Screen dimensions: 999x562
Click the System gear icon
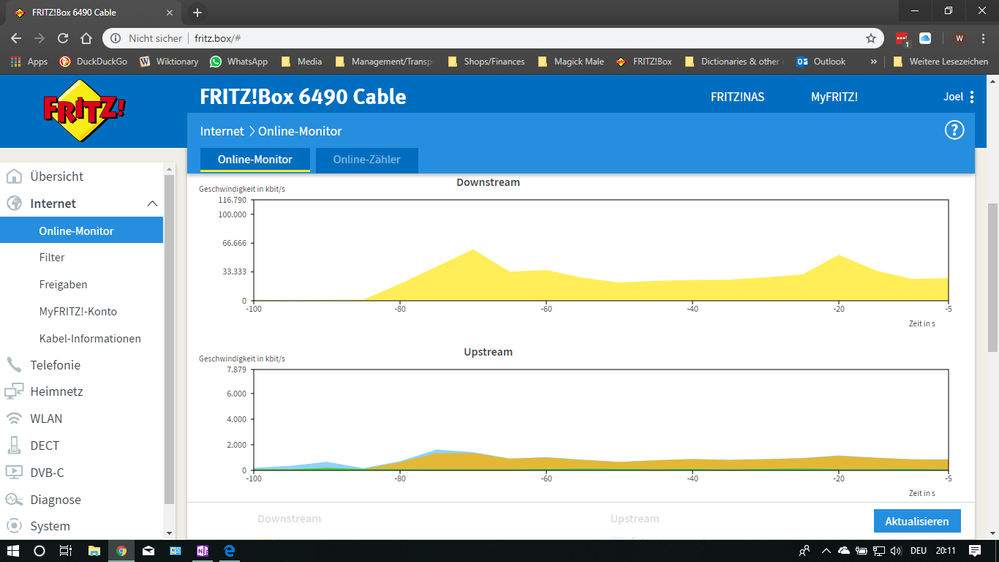14,526
